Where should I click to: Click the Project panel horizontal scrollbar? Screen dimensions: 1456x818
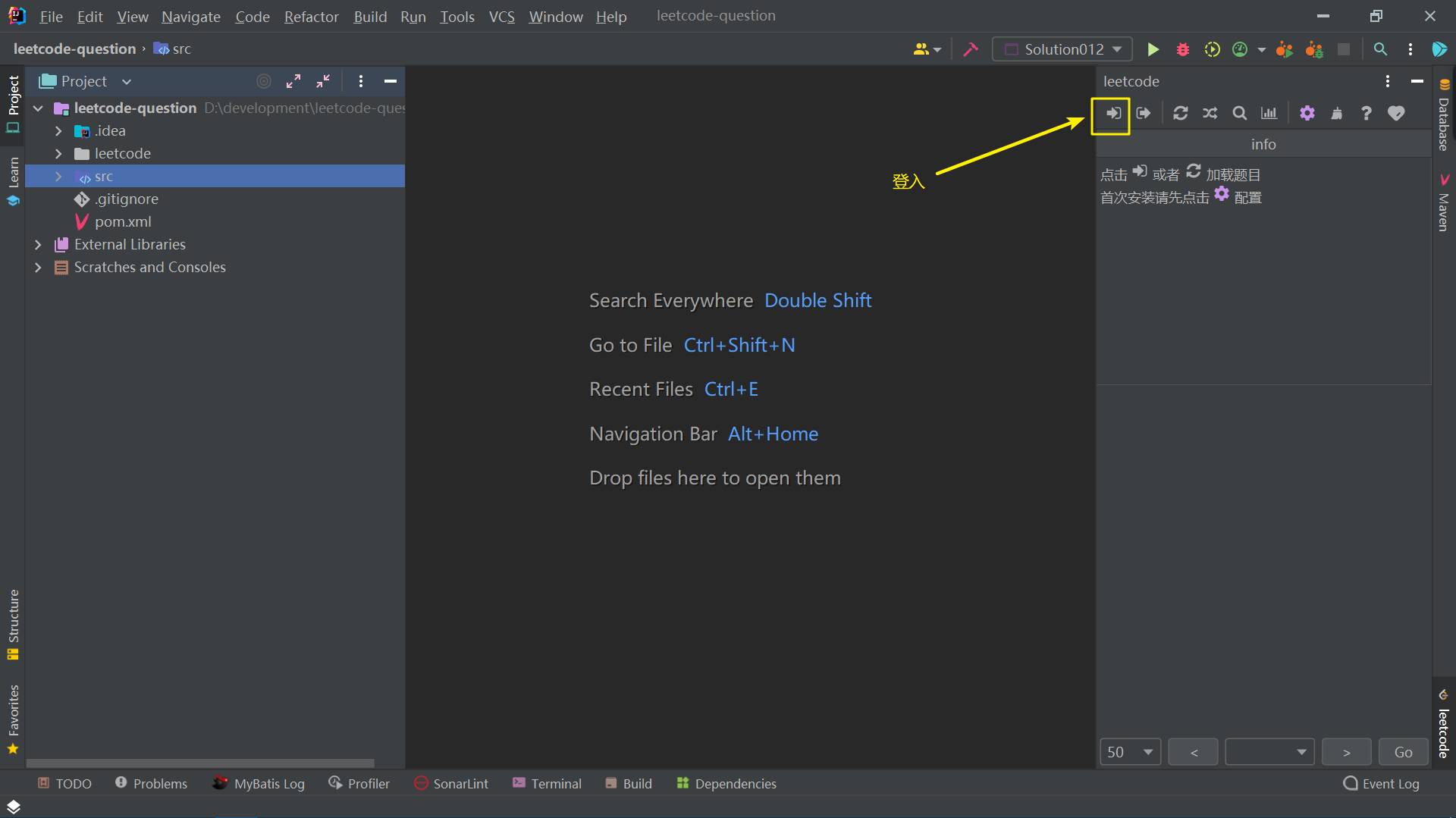tap(200, 763)
